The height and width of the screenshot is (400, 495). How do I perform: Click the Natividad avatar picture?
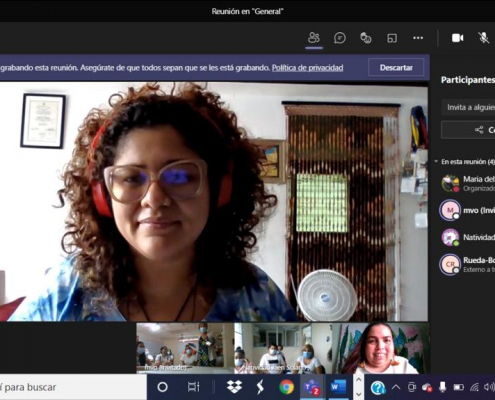pos(450,237)
